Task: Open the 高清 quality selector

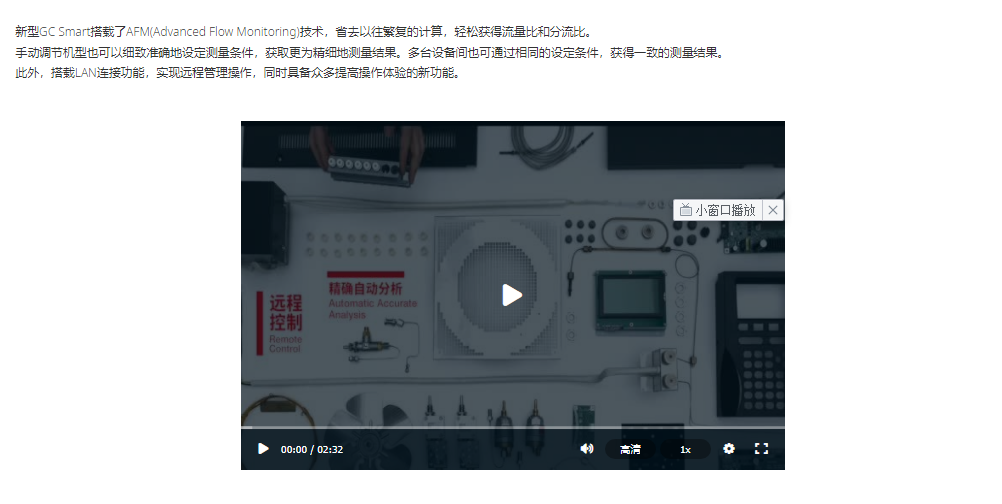Action: 630,449
